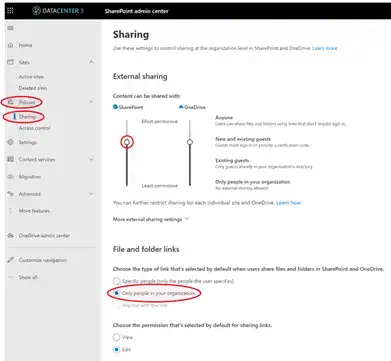Image resolution: width=391 pixels, height=361 pixels.
Task: Select Only people in your organization radio
Action: pyautogui.click(x=116, y=293)
